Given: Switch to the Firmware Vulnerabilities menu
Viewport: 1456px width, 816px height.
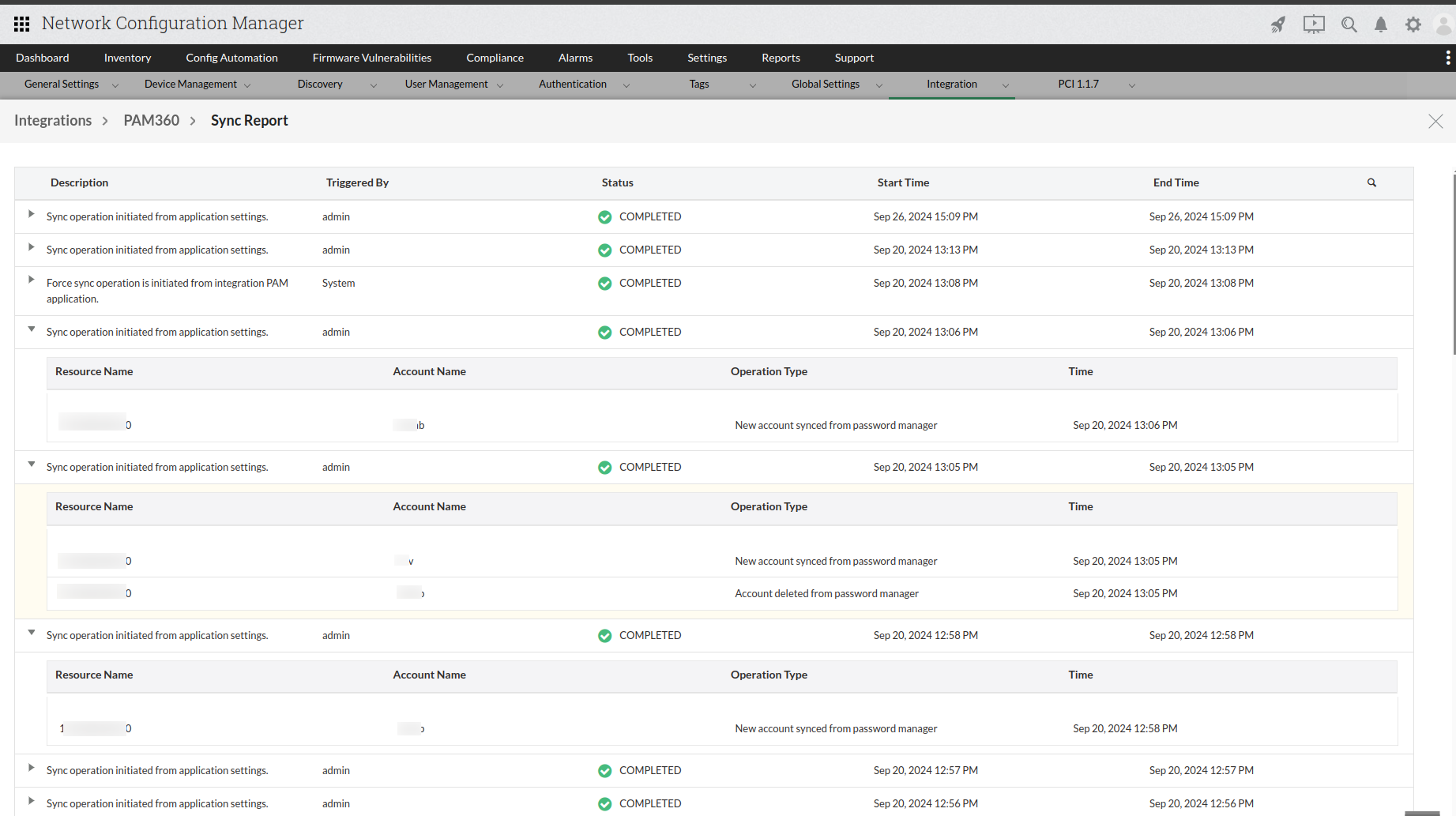Looking at the screenshot, I should pos(372,57).
